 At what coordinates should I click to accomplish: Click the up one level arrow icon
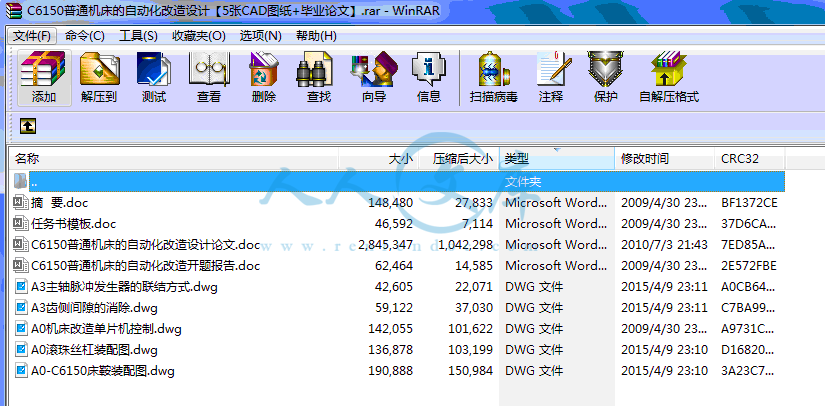tap(28, 126)
